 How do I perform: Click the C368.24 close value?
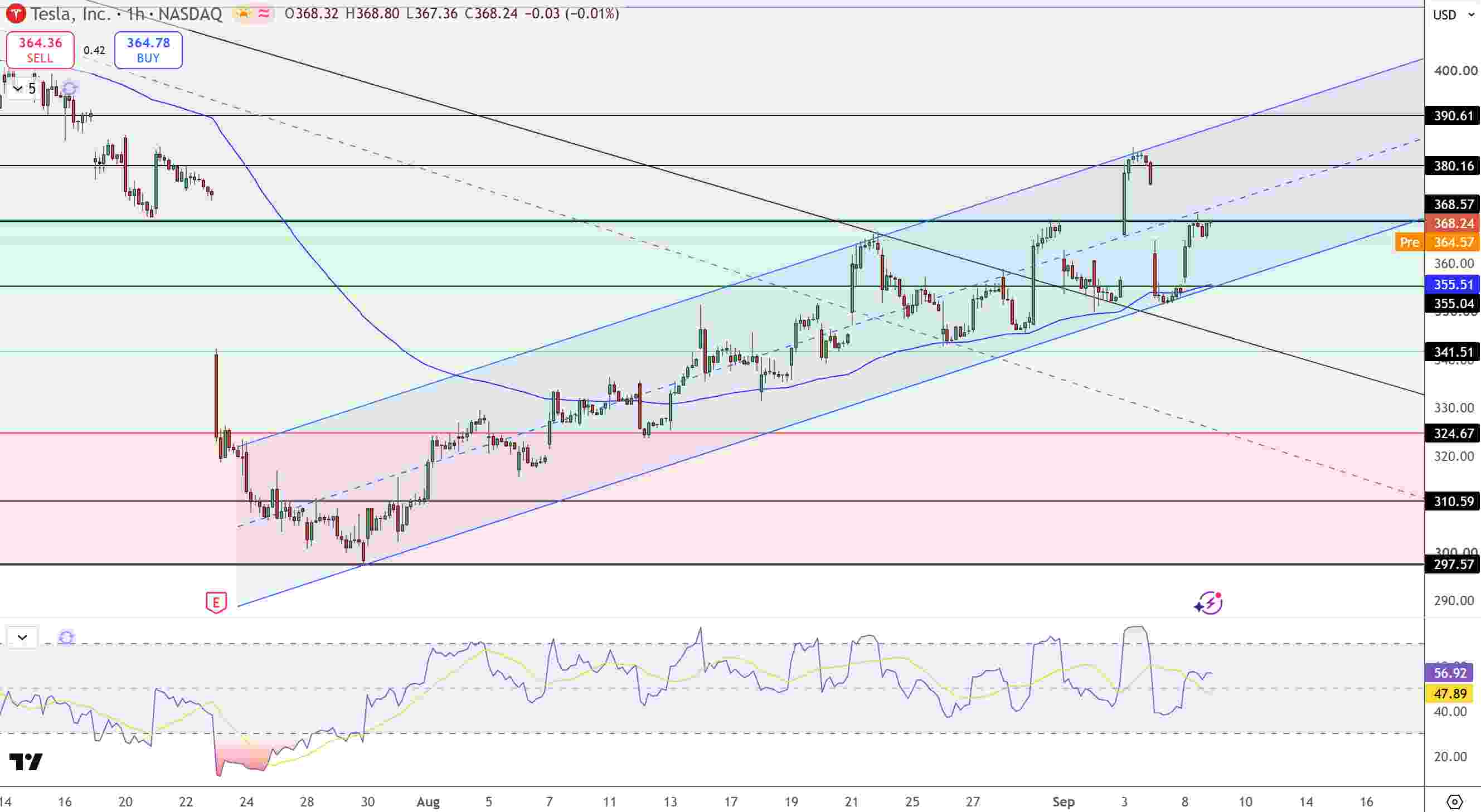491,14
